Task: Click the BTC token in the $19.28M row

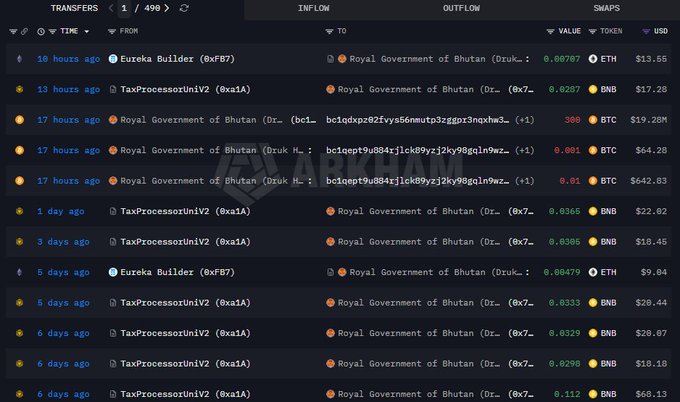Action: pyautogui.click(x=602, y=120)
